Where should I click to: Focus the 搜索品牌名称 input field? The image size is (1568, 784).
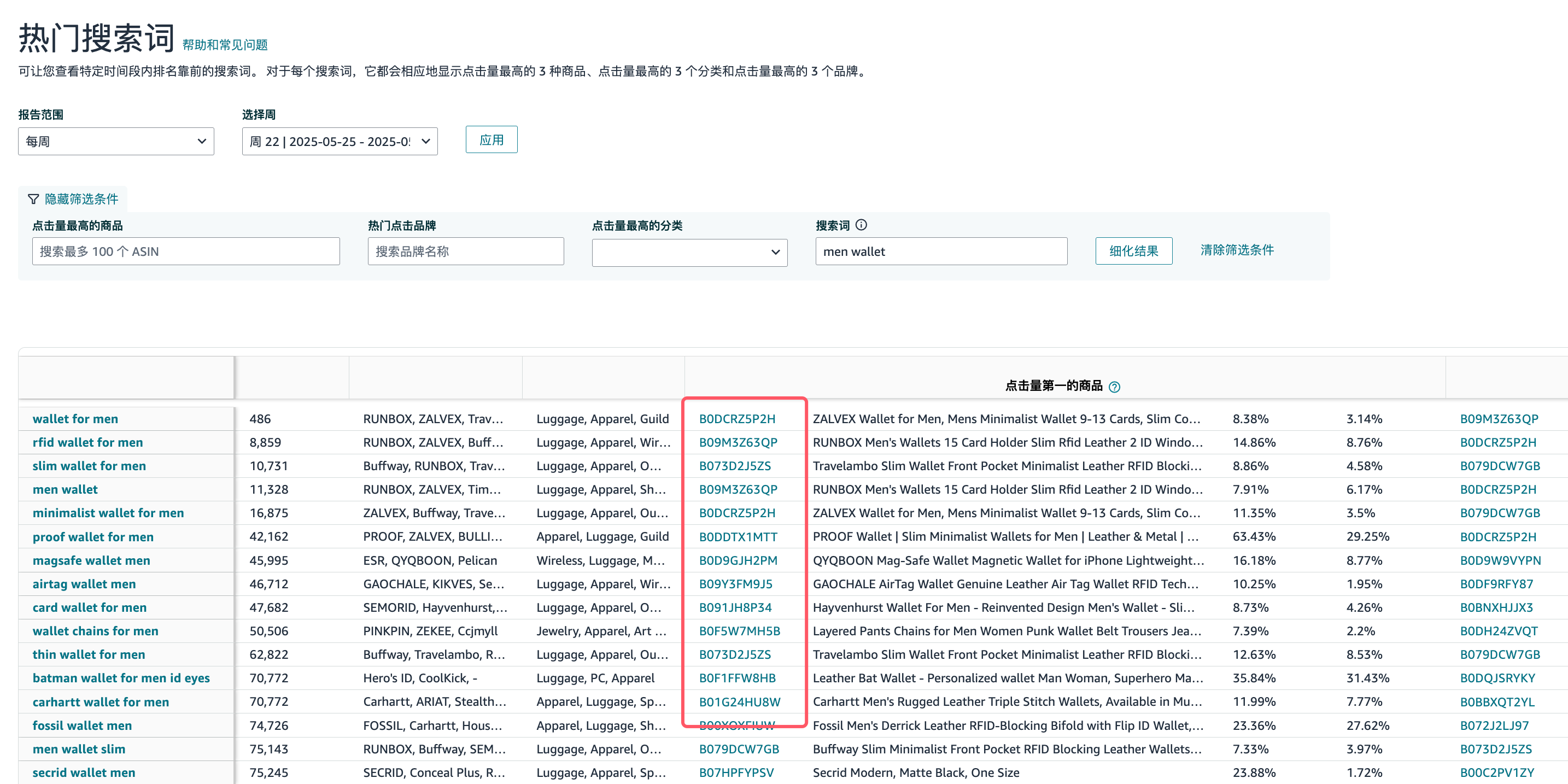[466, 251]
